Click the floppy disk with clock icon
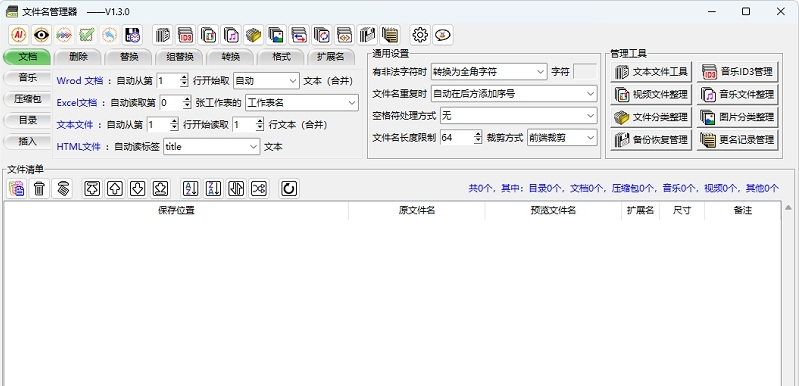 pos(132,35)
